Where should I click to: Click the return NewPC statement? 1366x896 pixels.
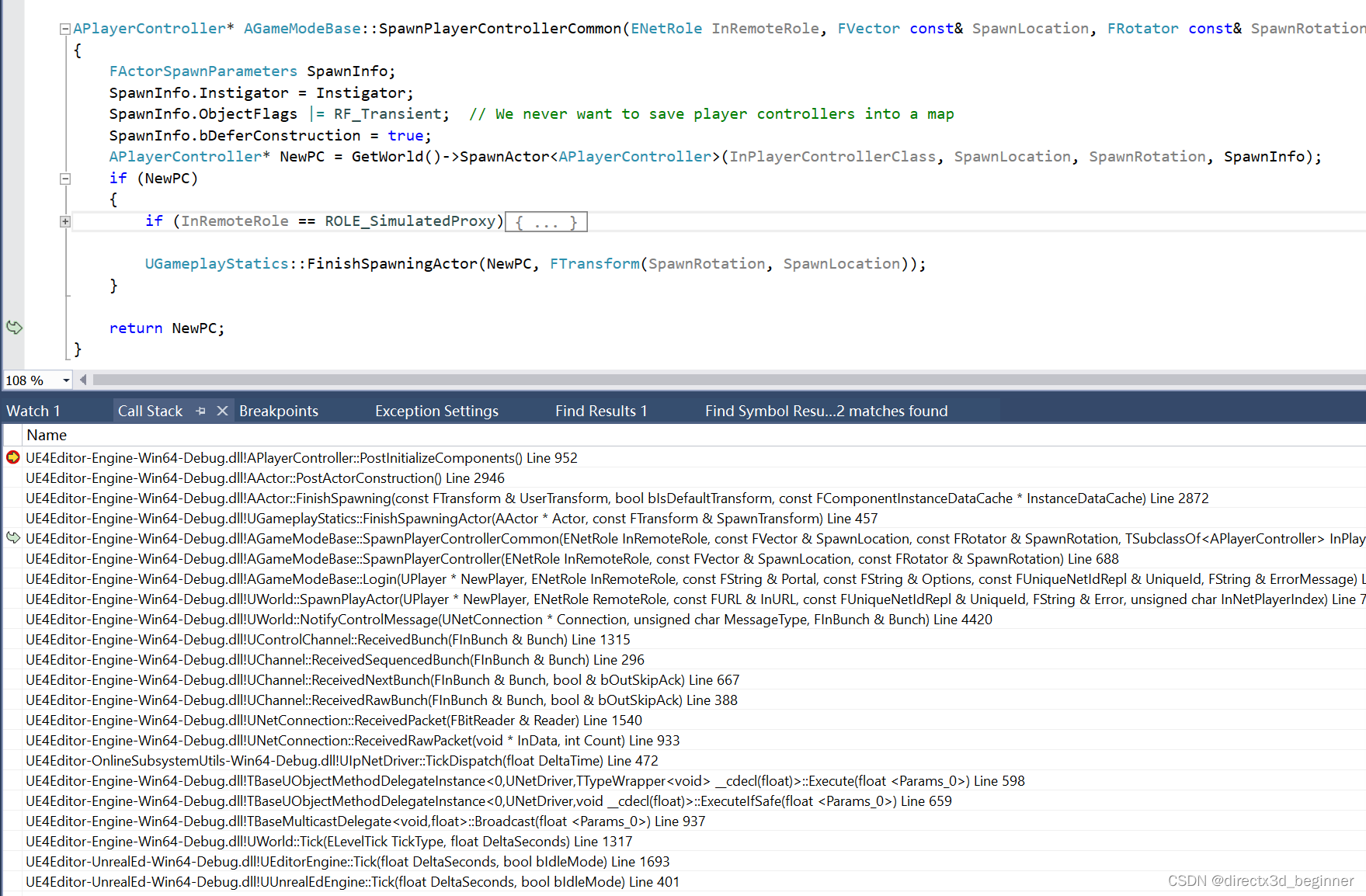pyautogui.click(x=166, y=328)
